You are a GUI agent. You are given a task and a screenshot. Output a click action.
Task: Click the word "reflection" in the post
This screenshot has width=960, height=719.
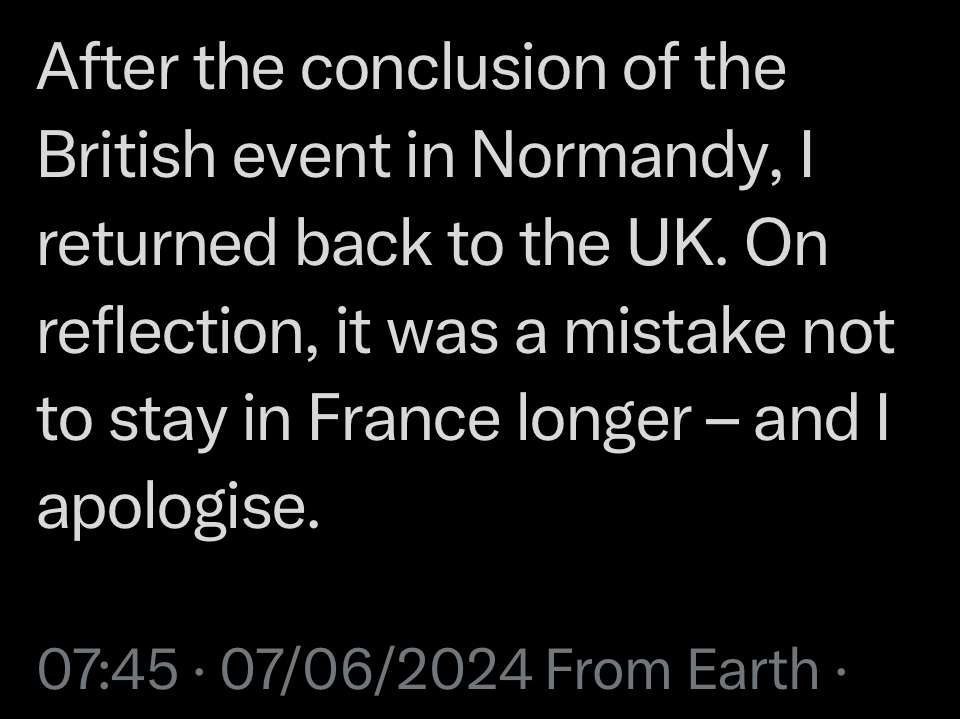(x=172, y=333)
